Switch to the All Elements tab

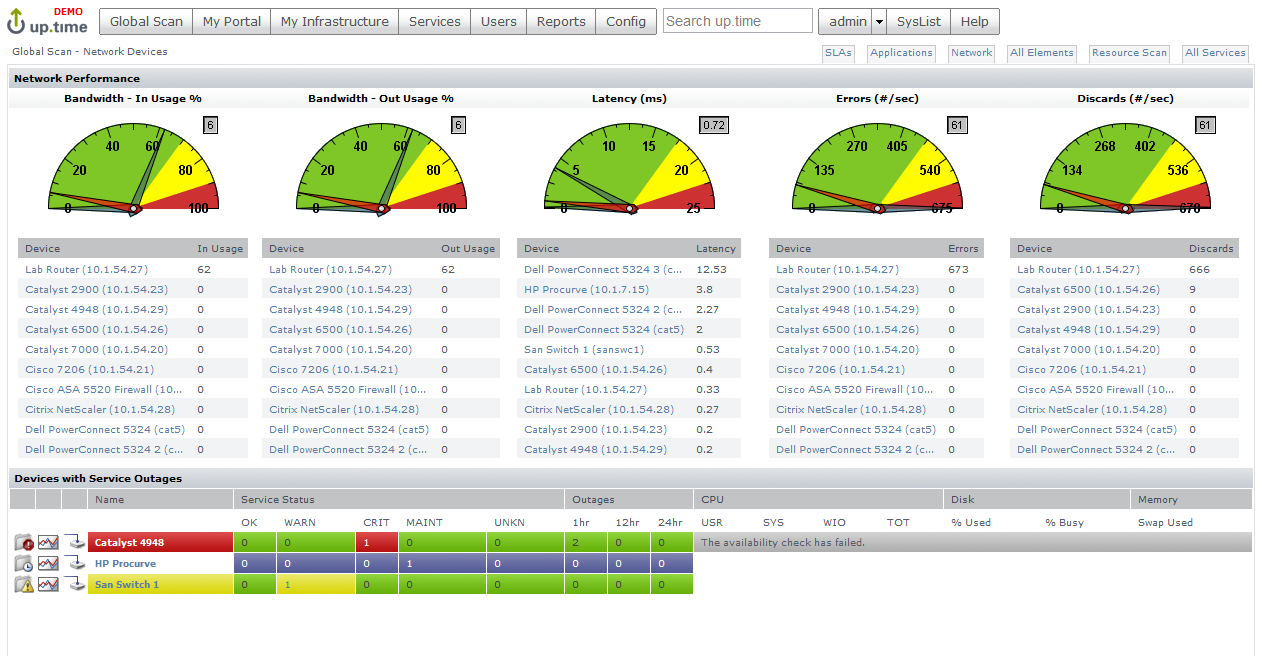[1041, 53]
